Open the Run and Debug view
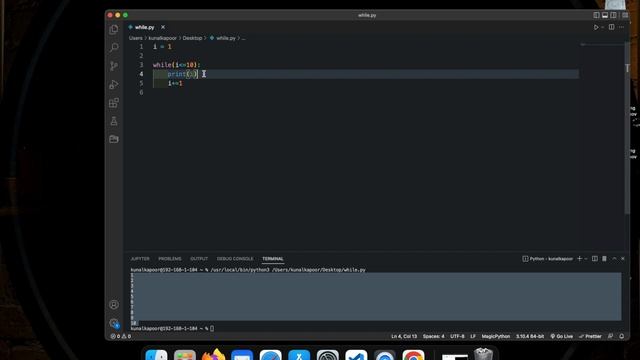The image size is (640, 360). coord(114,84)
